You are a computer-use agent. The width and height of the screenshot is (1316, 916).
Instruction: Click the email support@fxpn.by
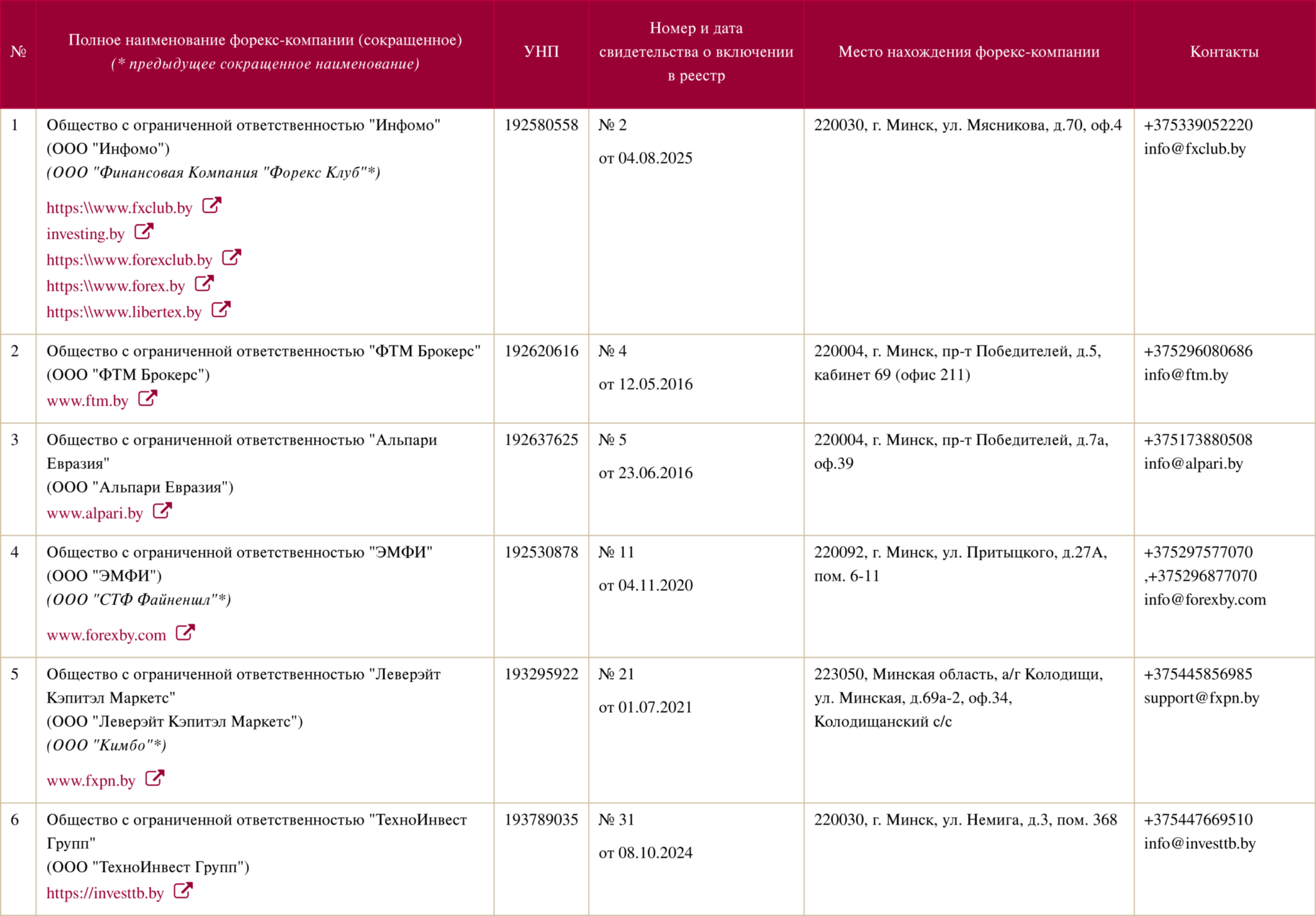point(1202,698)
